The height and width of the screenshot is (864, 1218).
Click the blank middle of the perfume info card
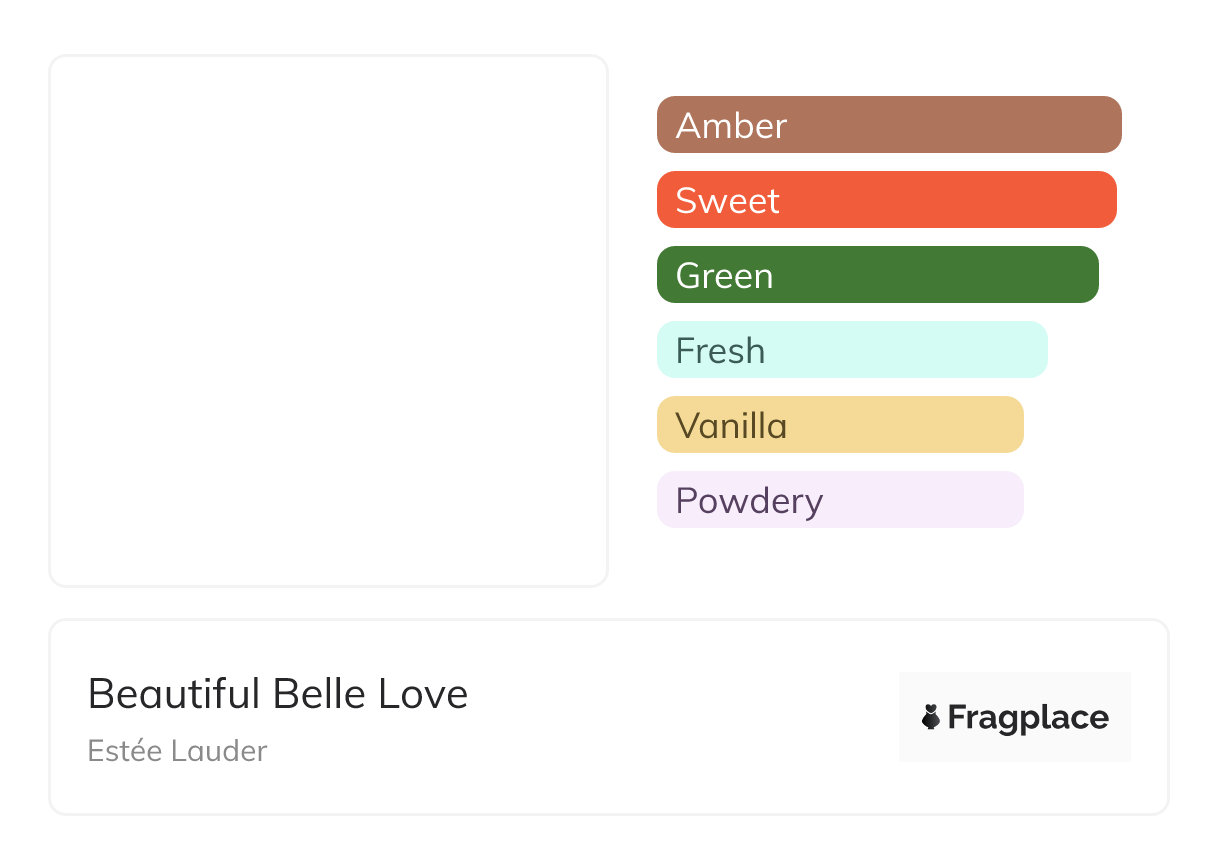pyautogui.click(x=680, y=717)
